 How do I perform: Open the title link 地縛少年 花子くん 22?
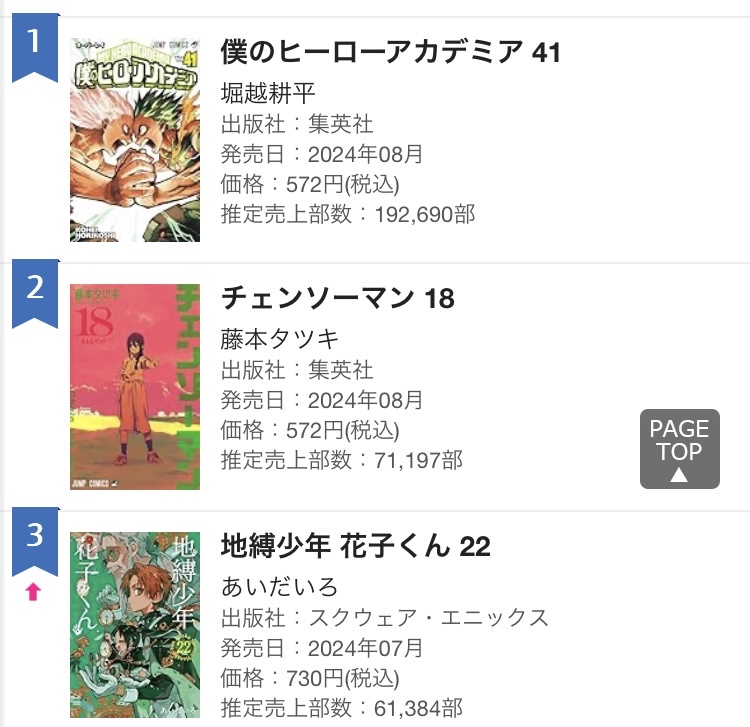click(355, 546)
